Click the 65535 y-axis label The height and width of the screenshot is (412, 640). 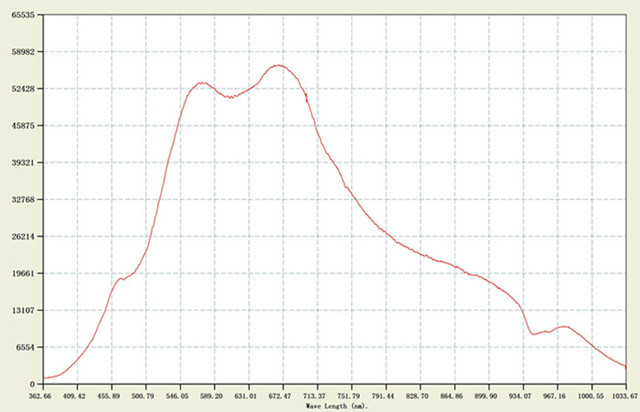coord(21,16)
